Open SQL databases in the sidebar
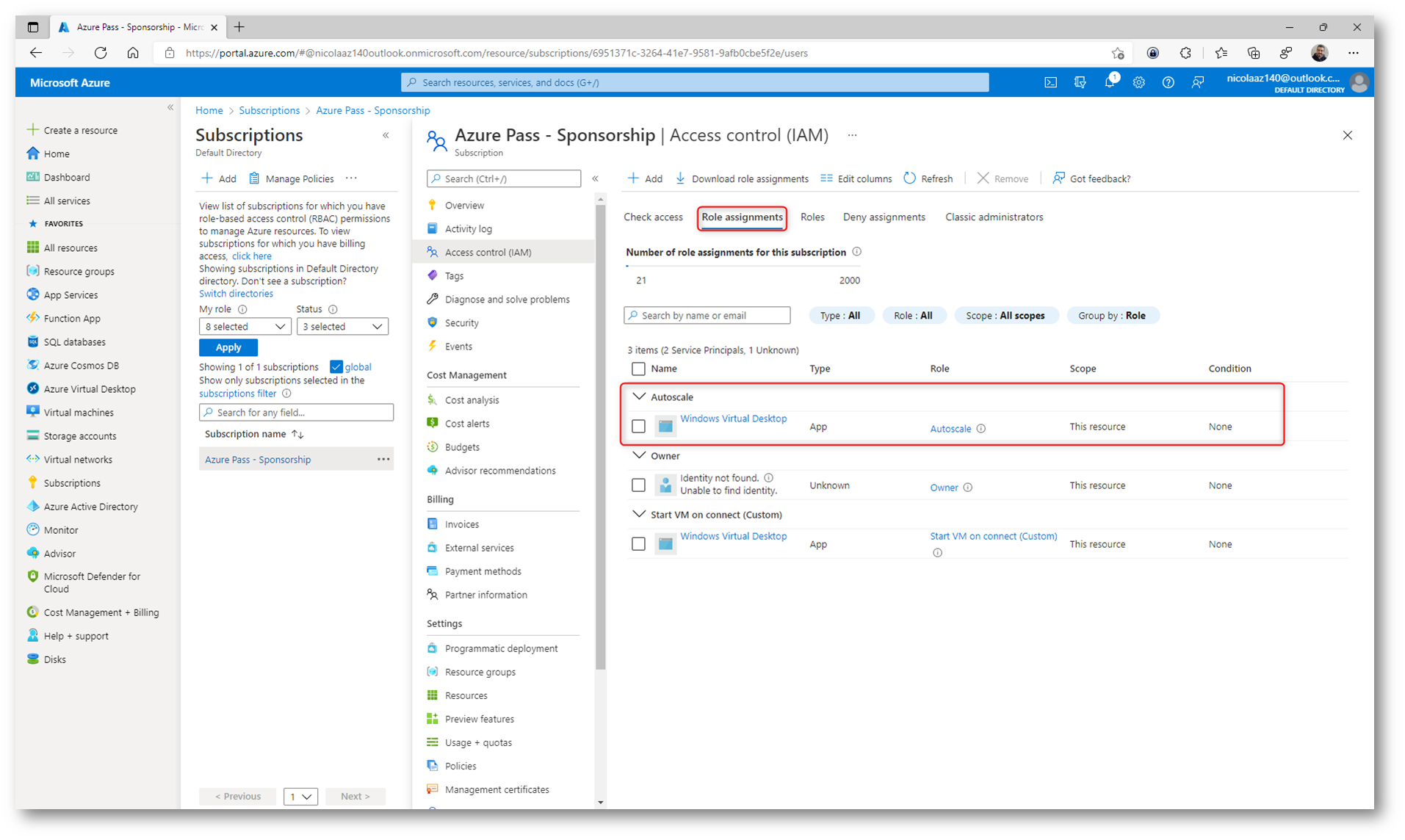This screenshot has height=840, width=1405. 73,341
